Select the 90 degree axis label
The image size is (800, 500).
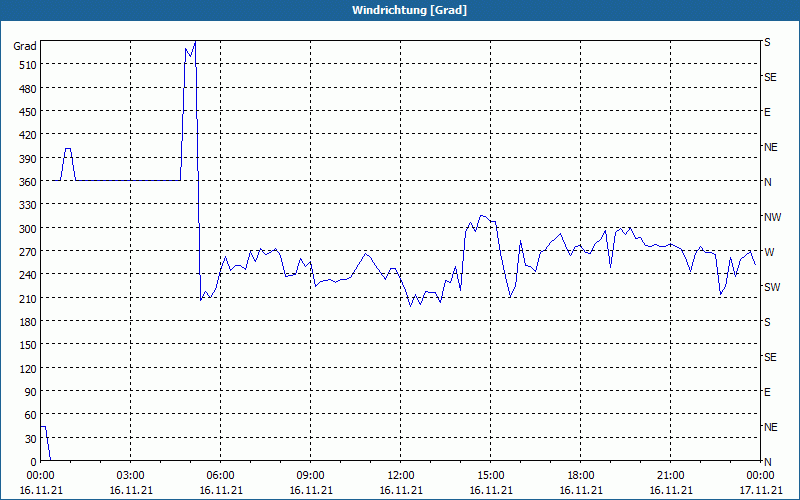tap(31, 391)
